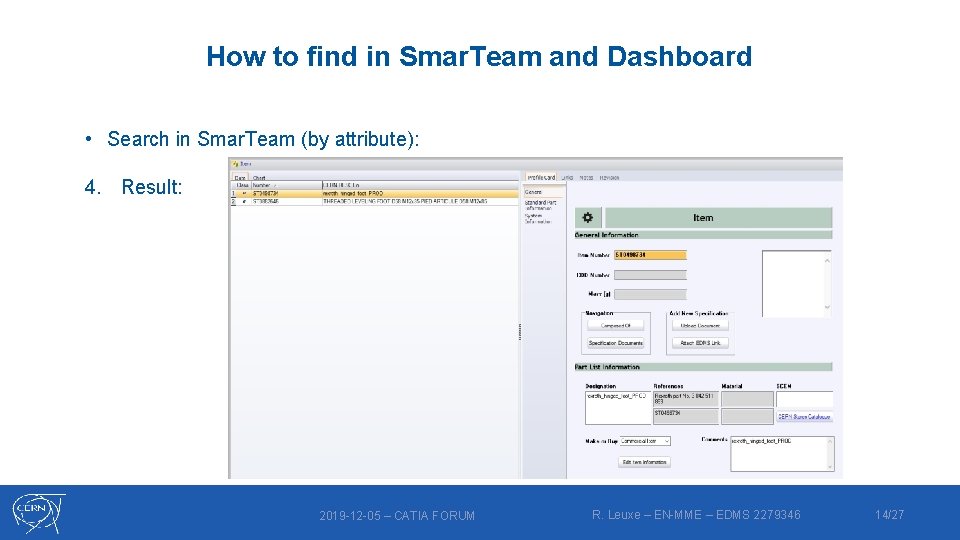This screenshot has height=540, width=960.
Task: Click the Mass [g] field
Action: coord(650,294)
